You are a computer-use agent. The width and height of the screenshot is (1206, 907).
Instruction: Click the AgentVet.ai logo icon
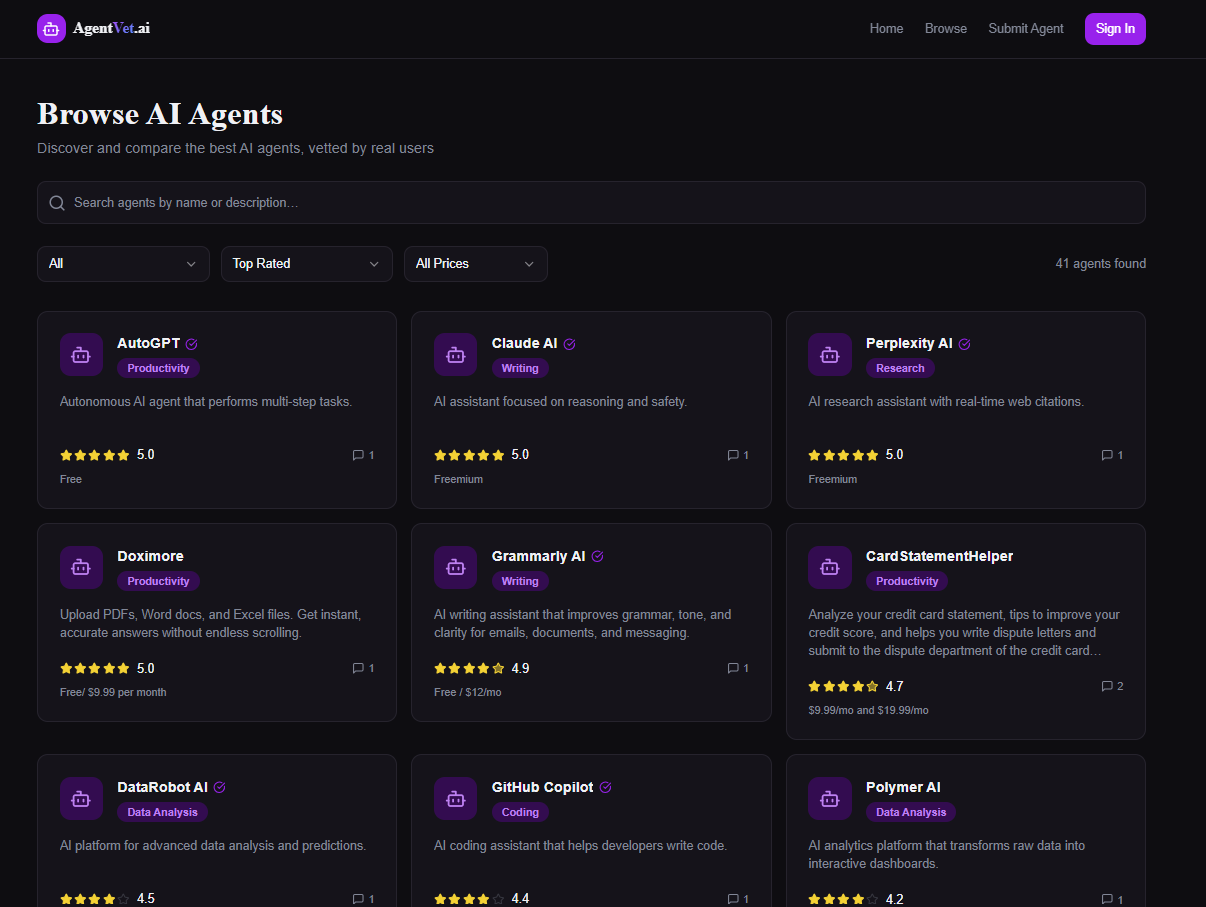51,28
